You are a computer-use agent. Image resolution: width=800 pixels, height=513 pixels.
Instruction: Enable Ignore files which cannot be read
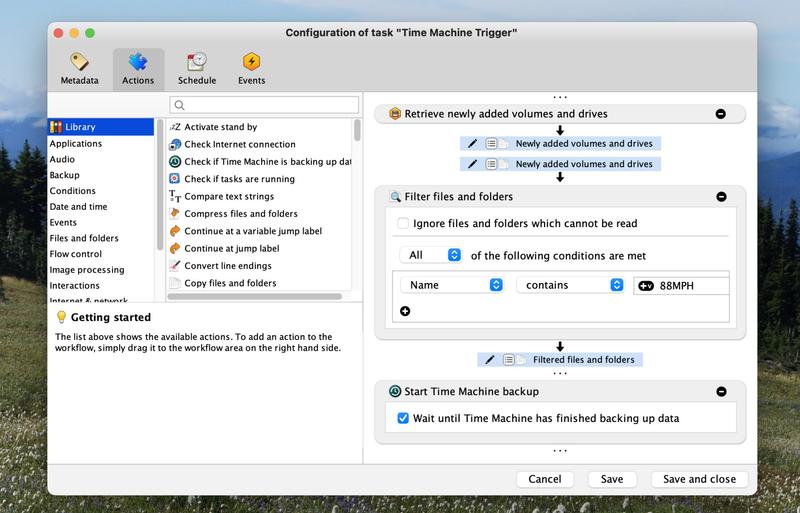403,224
